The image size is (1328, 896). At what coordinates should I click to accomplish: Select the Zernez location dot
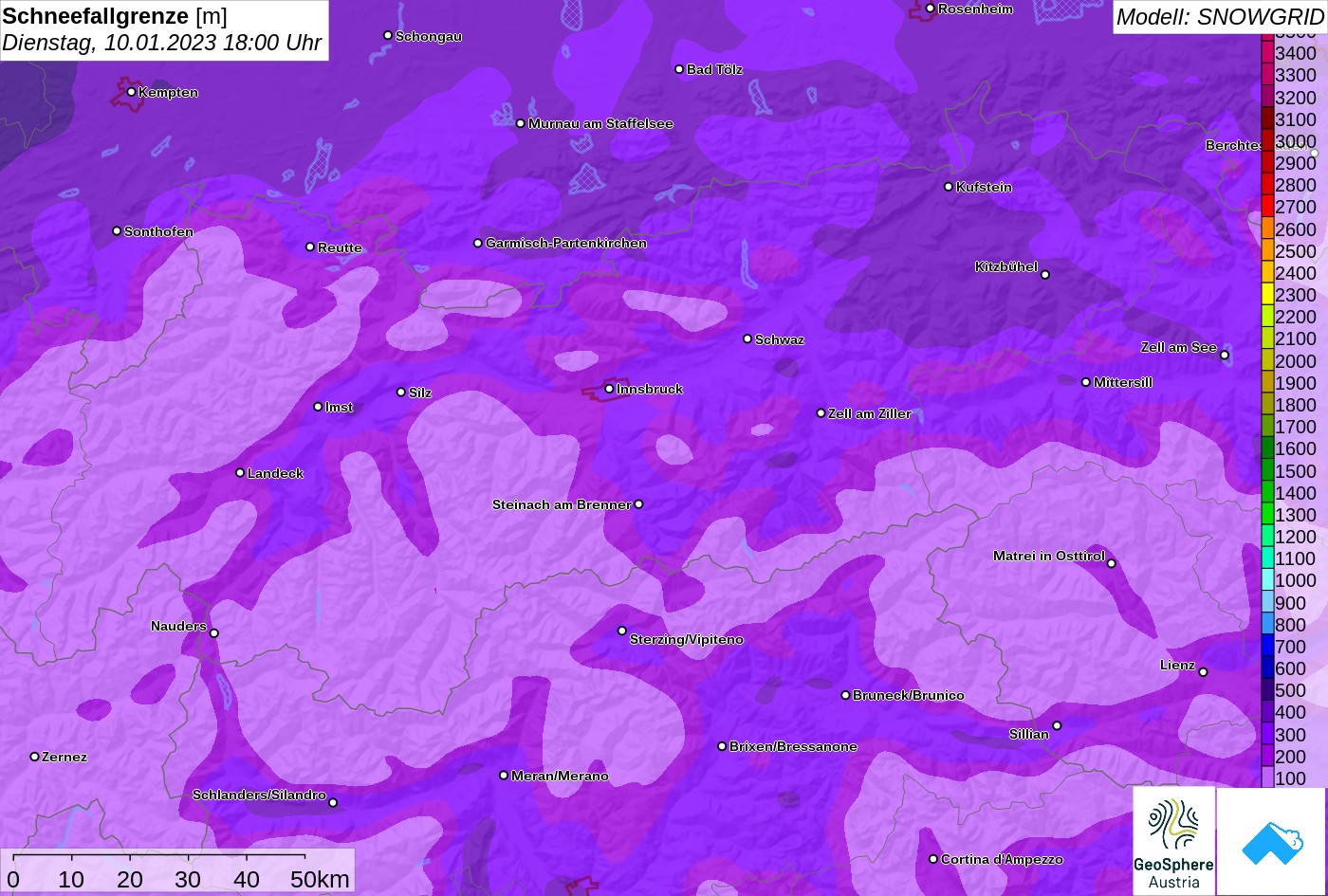[x=35, y=757]
